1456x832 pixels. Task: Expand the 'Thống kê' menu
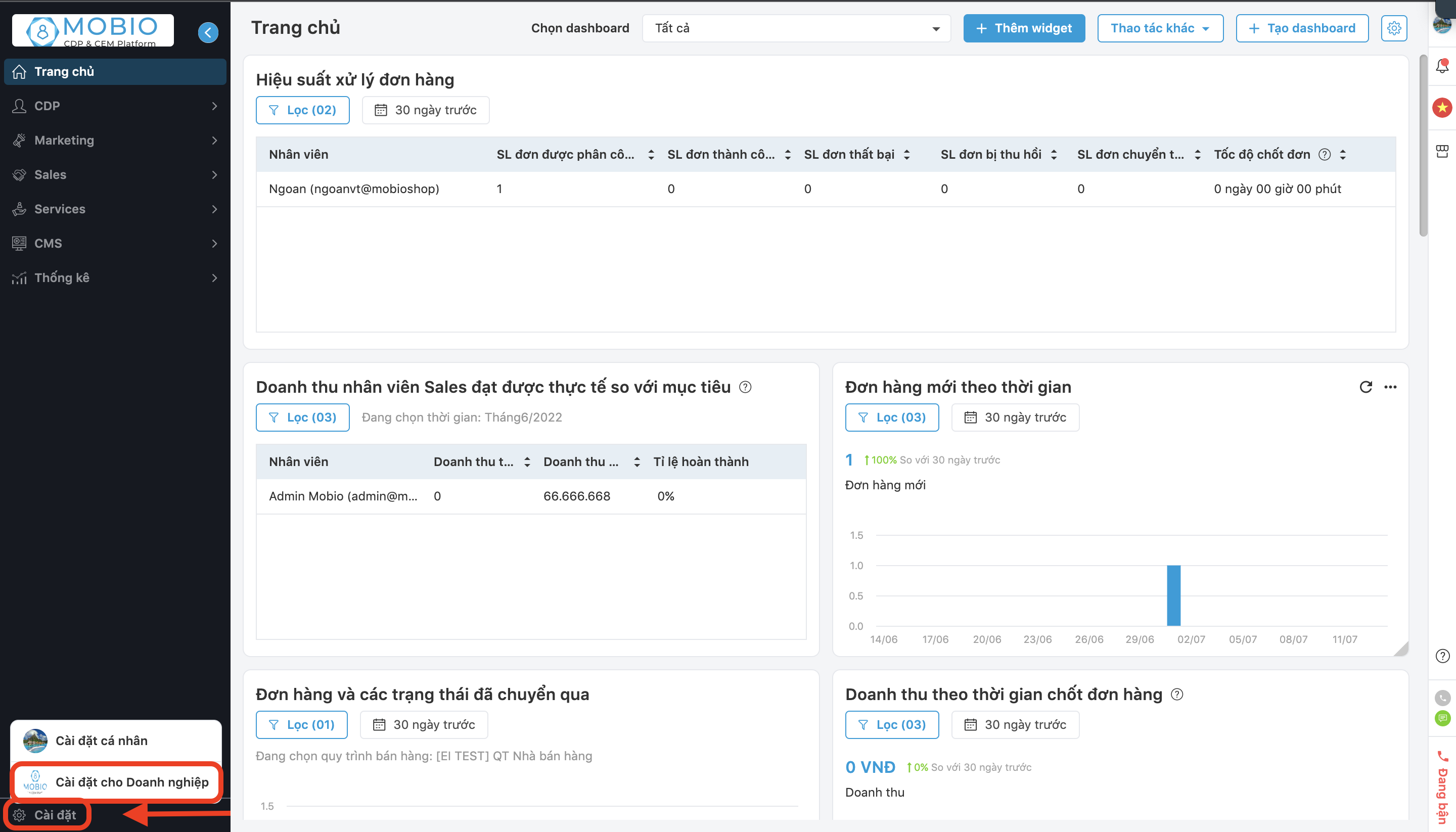(x=115, y=278)
